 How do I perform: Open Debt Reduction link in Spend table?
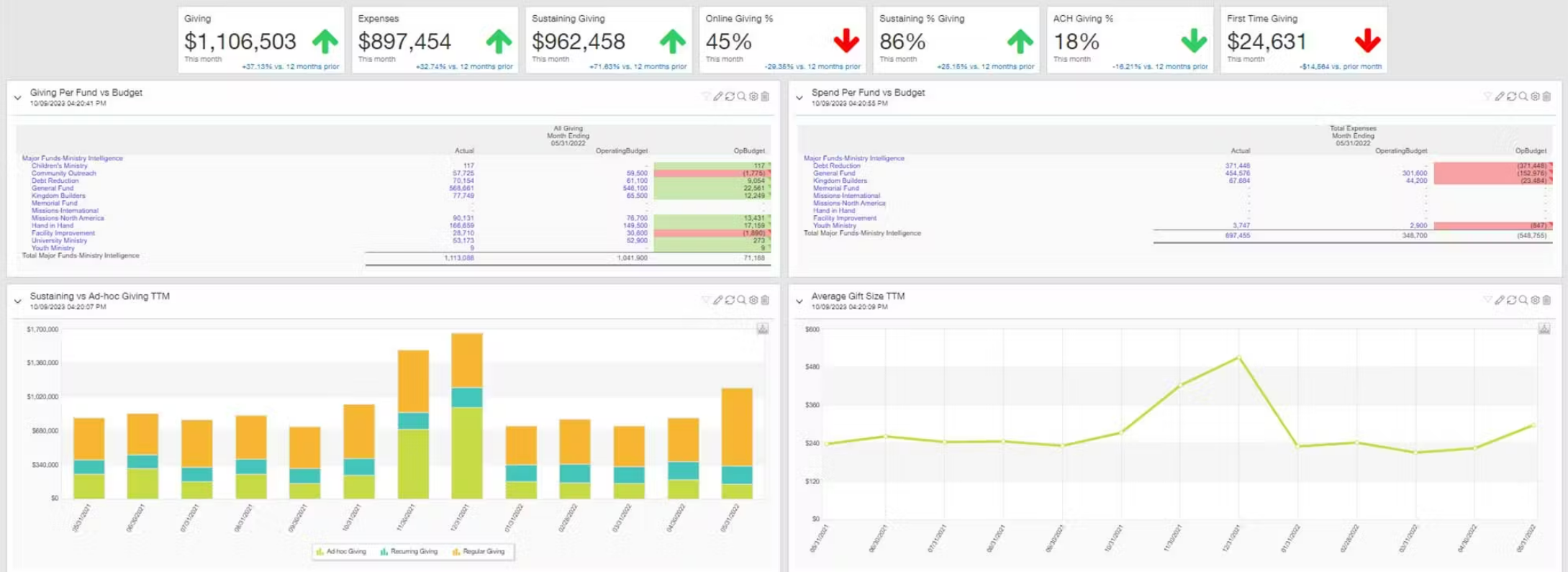[x=836, y=165]
